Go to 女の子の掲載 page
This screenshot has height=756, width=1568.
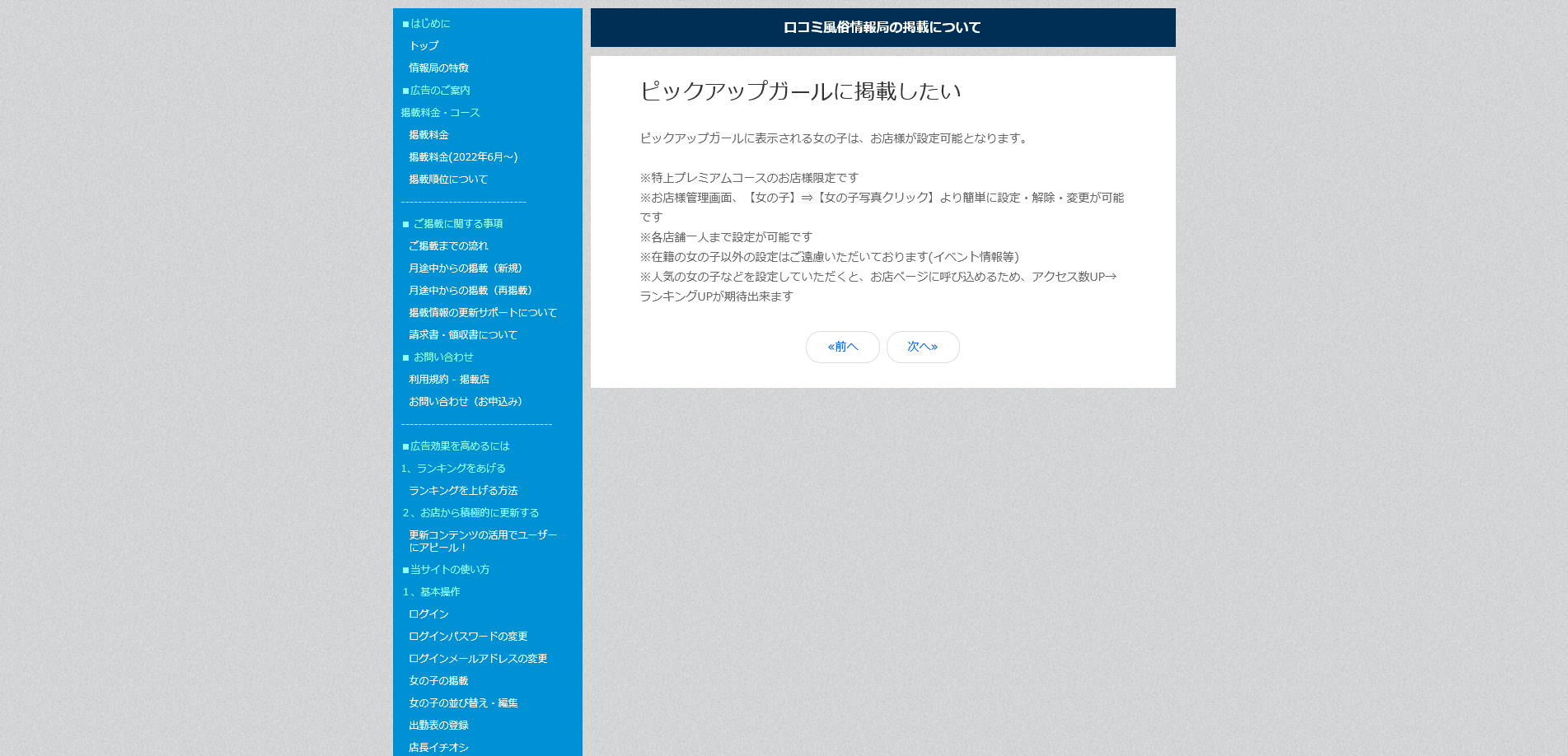[x=438, y=681]
